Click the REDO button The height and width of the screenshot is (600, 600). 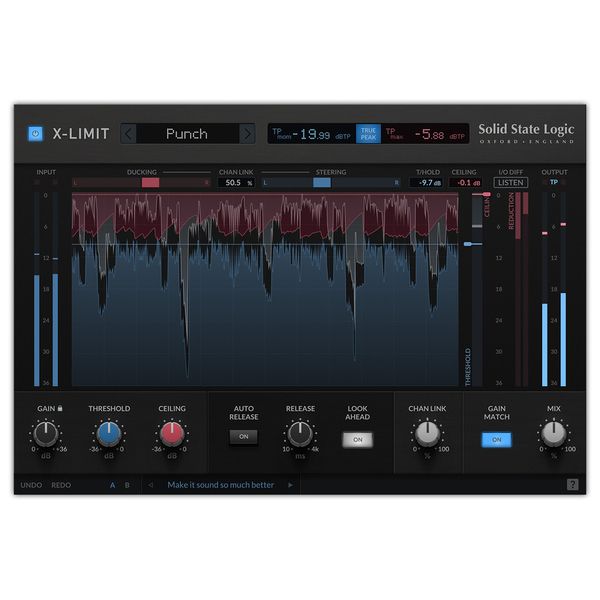coord(61,485)
